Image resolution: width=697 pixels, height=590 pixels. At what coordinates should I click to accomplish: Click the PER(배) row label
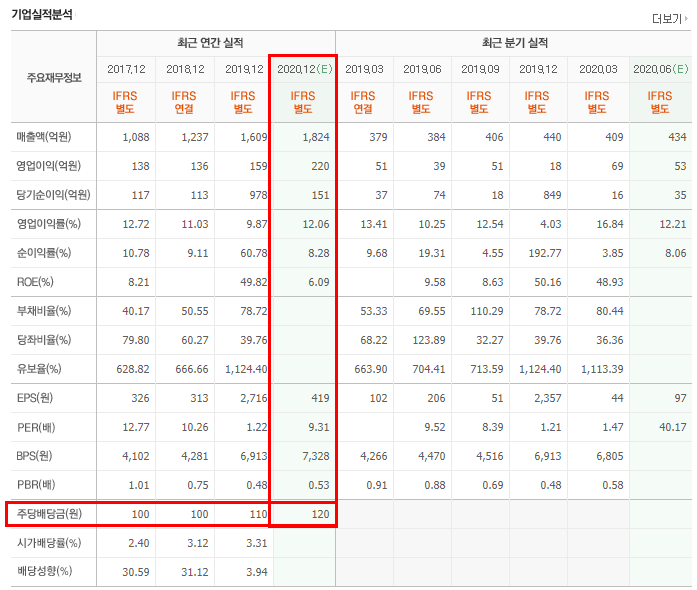click(x=36, y=427)
